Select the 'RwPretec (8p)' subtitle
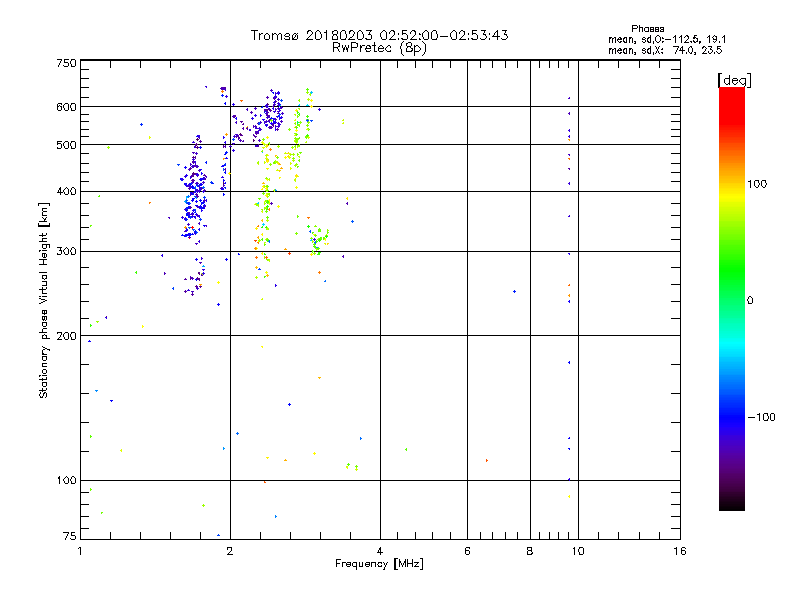800x600 pixels. (379, 48)
